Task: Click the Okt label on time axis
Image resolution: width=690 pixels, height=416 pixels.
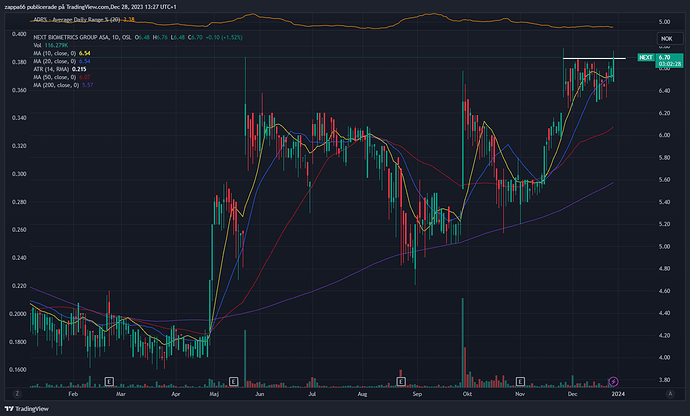Action: [467, 394]
